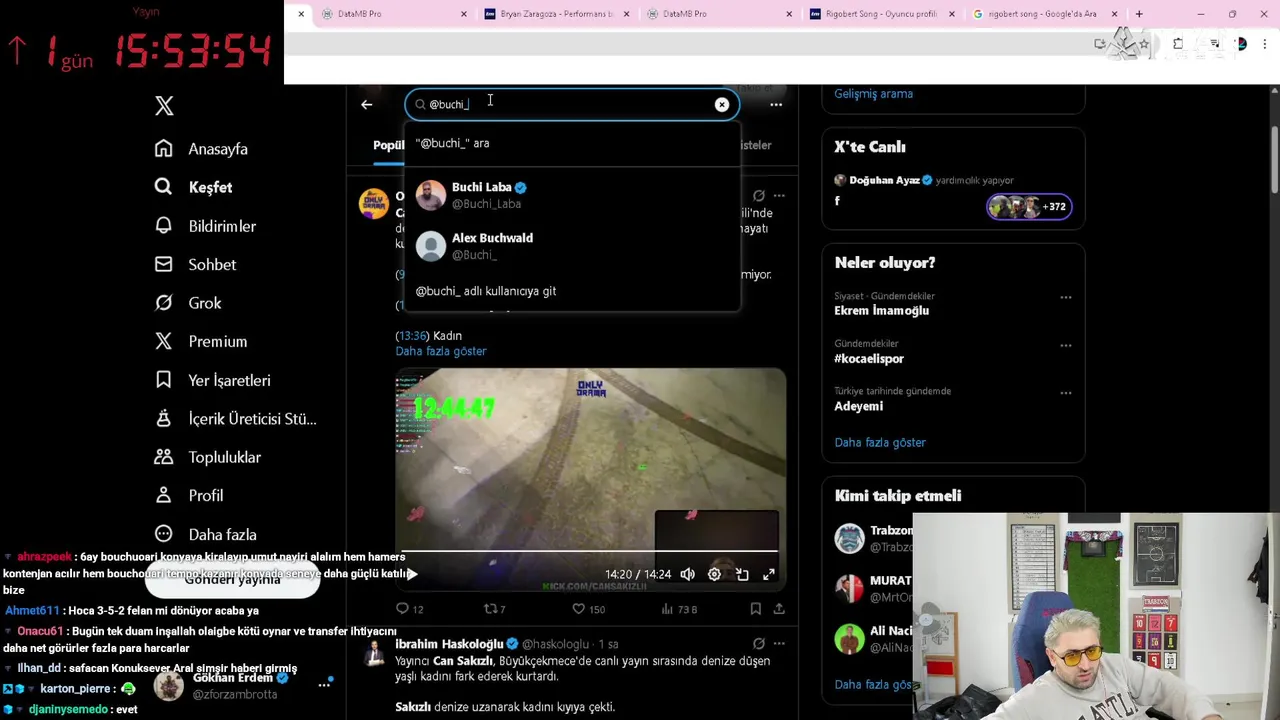The height and width of the screenshot is (720, 1280).
Task: Open options for Ekrem İmamoğlu trend
Action: 1066,297
